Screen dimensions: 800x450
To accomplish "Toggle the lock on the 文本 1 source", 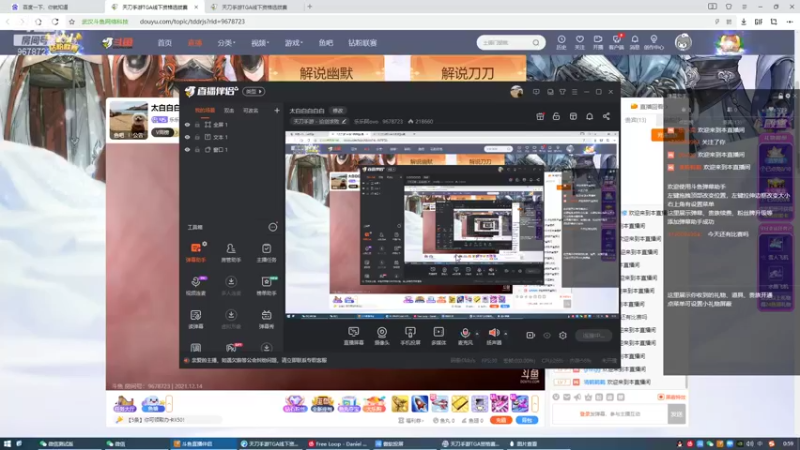I will 197,137.
